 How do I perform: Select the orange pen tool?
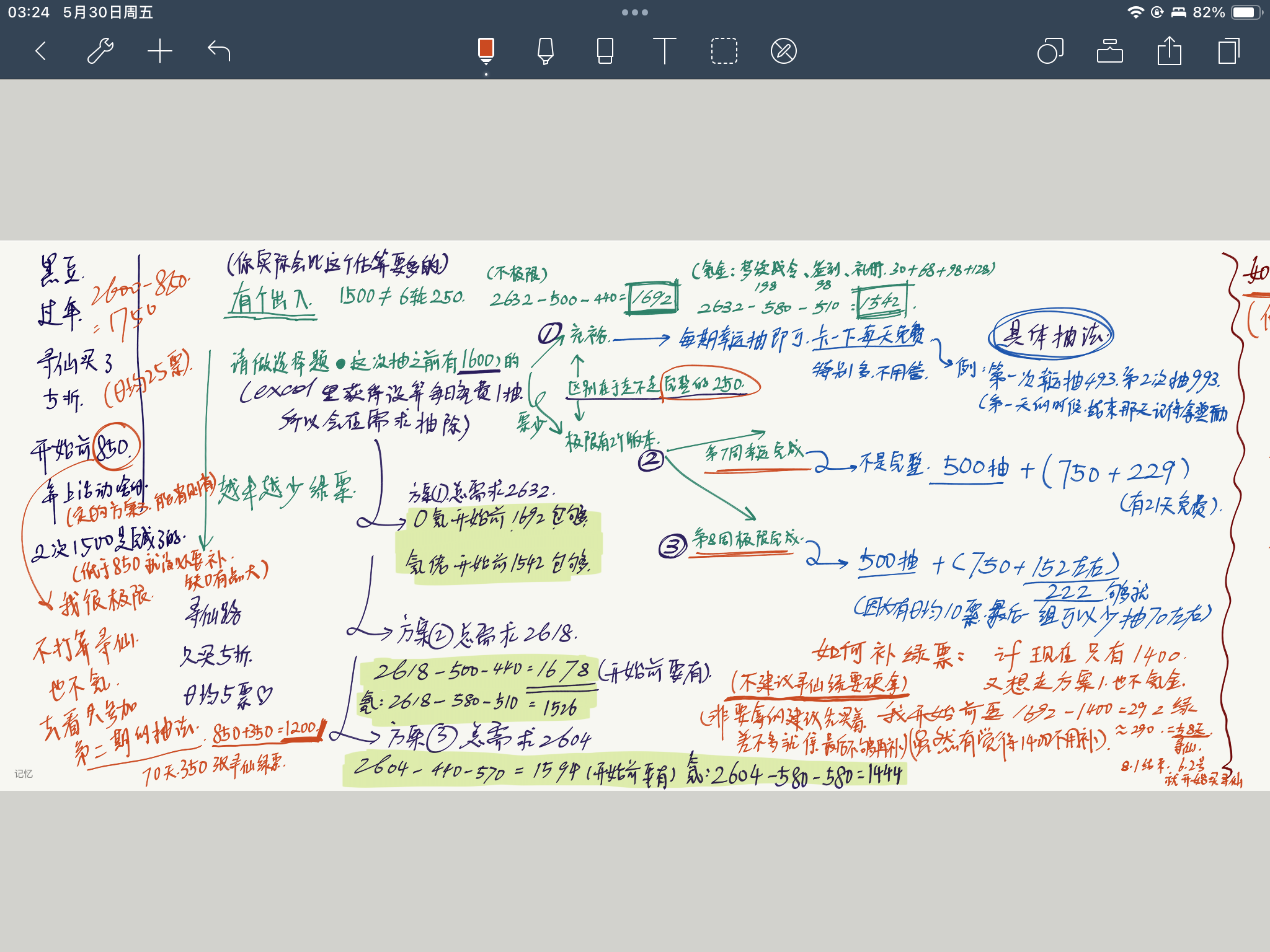tap(486, 51)
